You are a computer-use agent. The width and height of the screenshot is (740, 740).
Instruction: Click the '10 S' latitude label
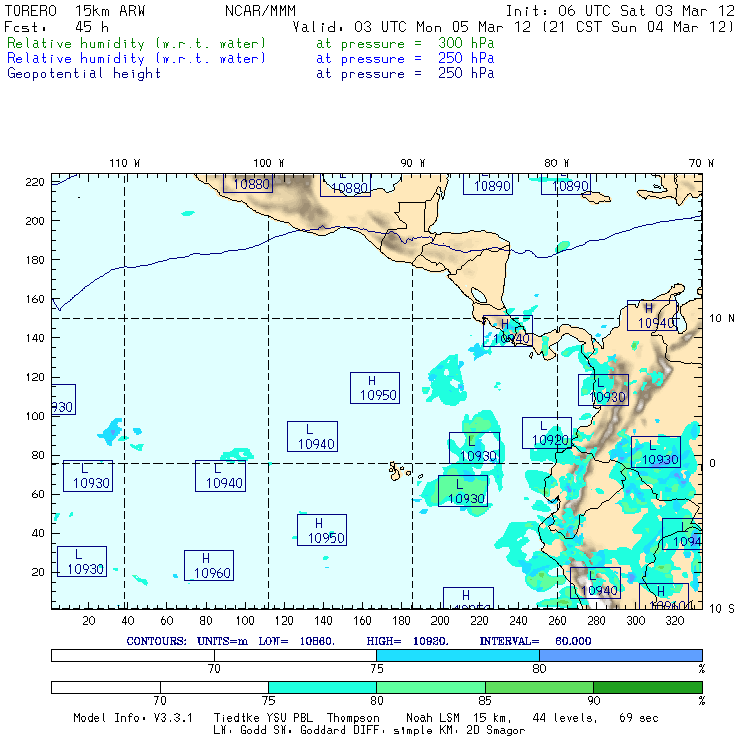tap(722, 609)
